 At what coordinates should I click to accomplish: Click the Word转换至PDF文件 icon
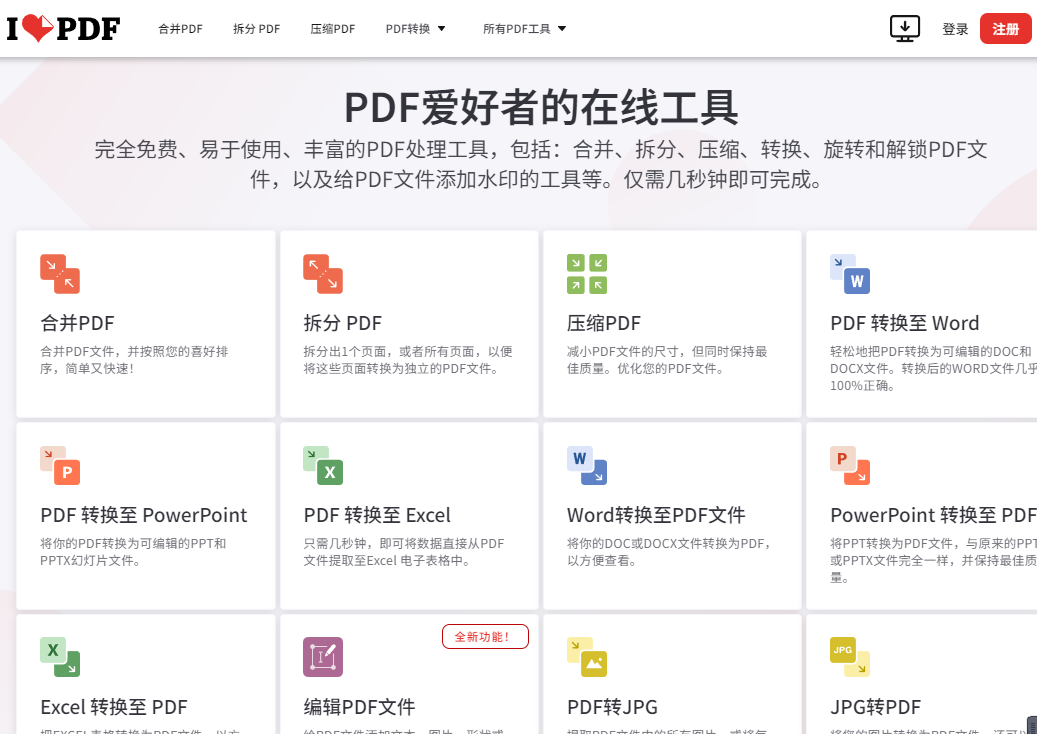coord(587,466)
